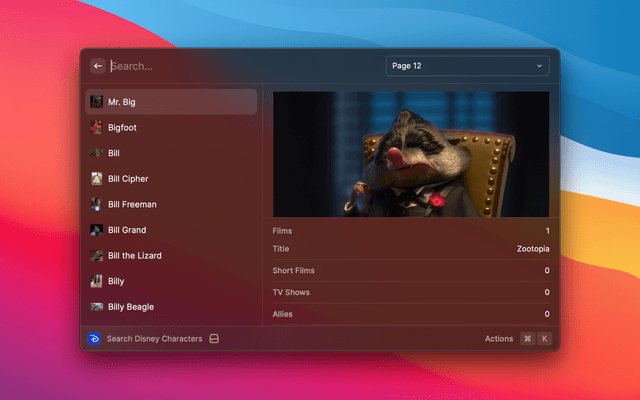Click the back arrow button
This screenshot has height=400, width=640.
tap(98, 66)
